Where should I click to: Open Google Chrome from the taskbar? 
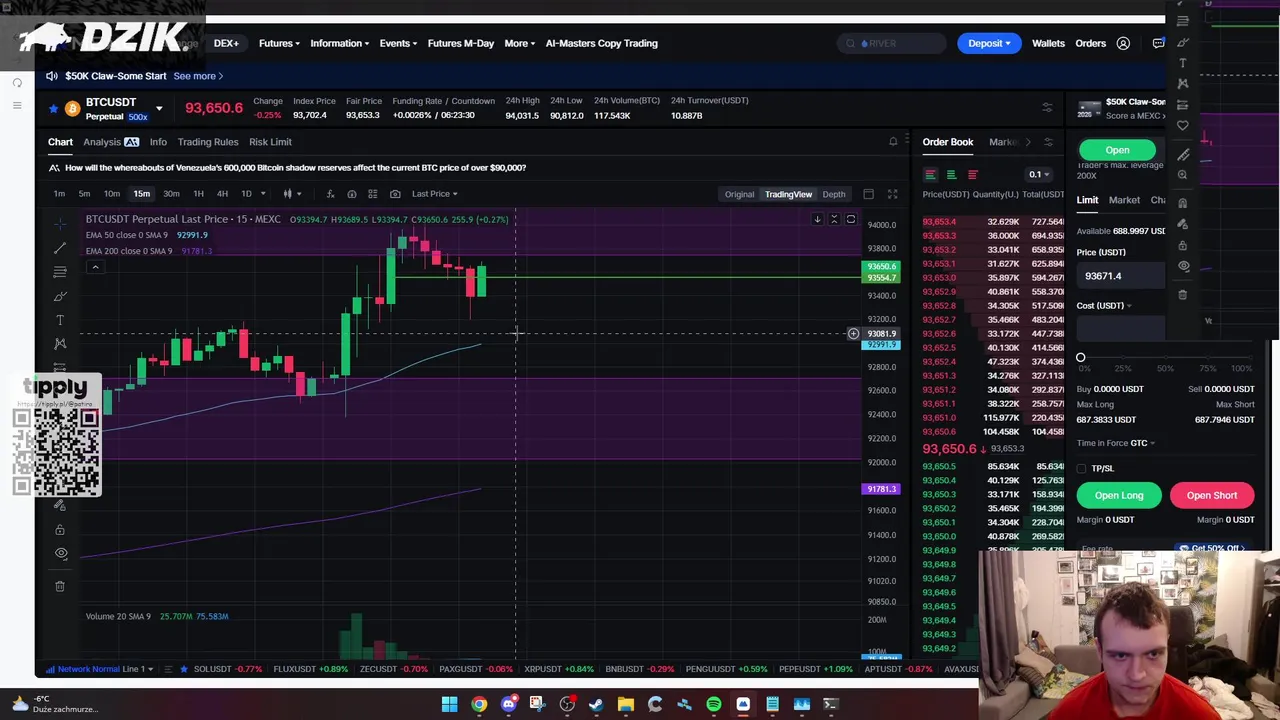(x=479, y=704)
